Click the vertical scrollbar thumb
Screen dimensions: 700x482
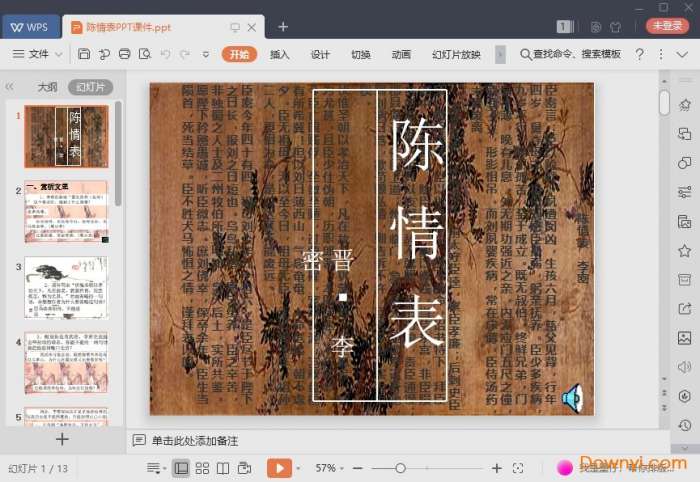(x=664, y=102)
